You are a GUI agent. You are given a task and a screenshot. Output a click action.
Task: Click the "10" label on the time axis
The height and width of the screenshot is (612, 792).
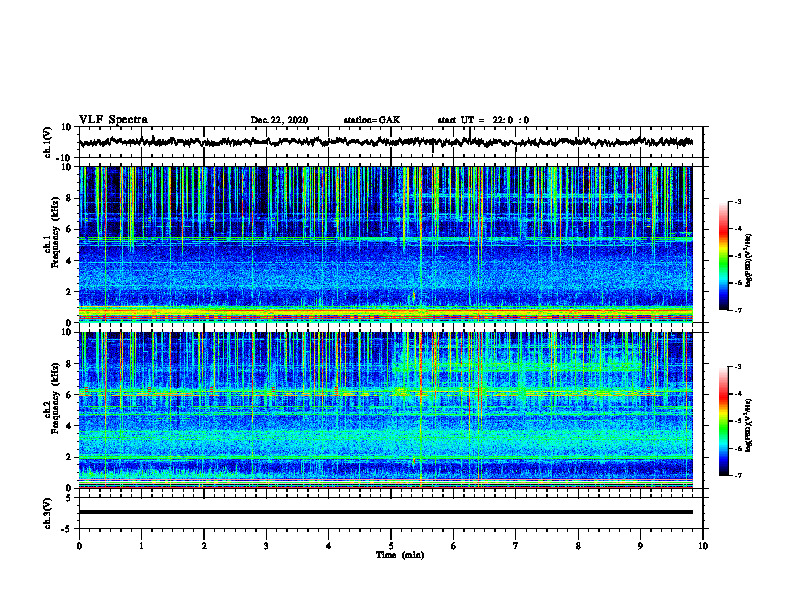703,546
